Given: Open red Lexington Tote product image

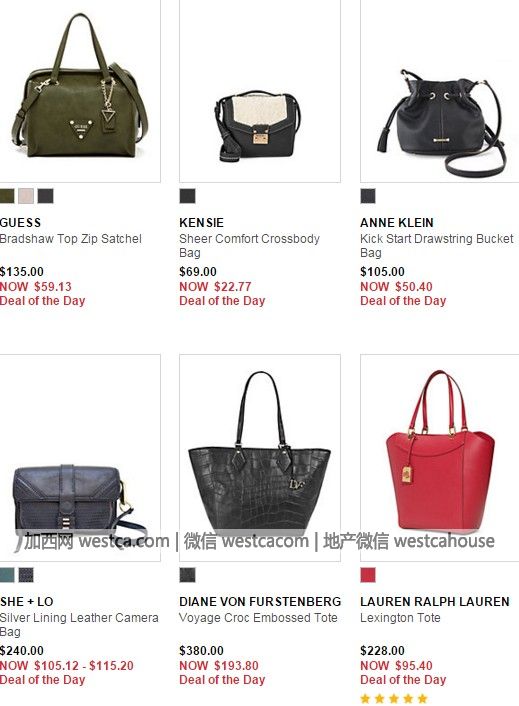Looking at the screenshot, I should coord(440,458).
